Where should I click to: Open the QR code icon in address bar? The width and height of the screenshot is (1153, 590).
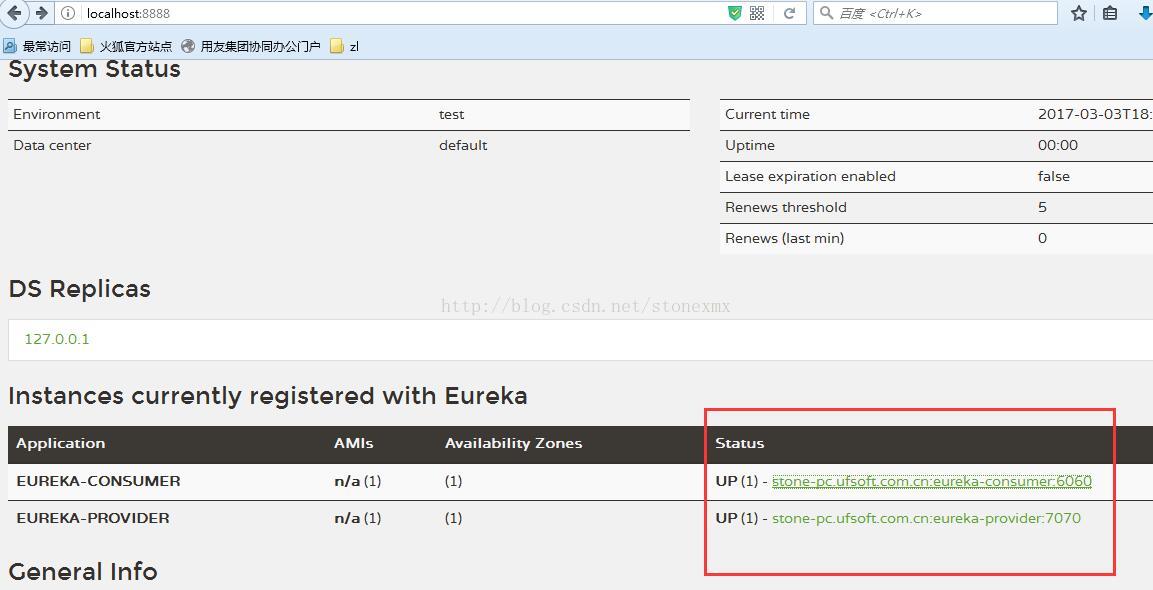coord(757,13)
